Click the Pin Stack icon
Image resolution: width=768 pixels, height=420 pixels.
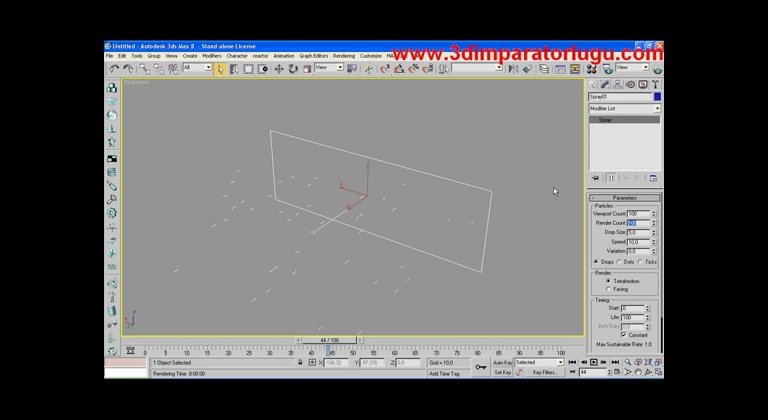(x=595, y=178)
